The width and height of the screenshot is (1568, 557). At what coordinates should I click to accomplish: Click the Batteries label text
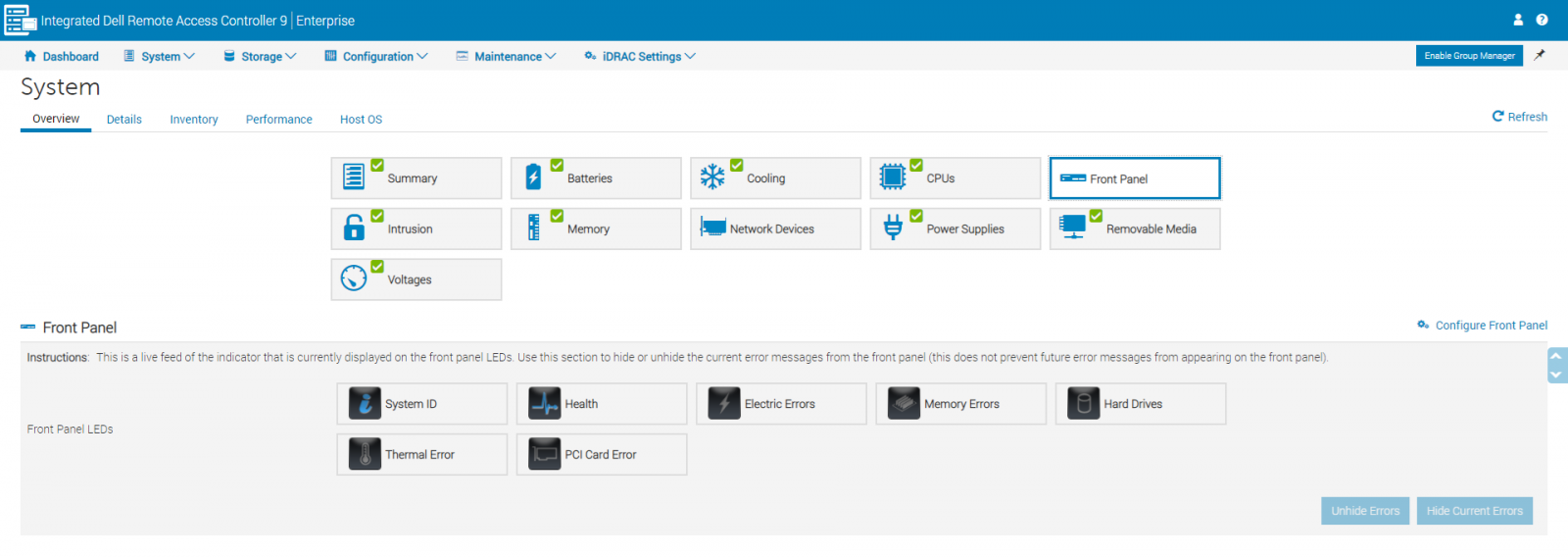tap(589, 178)
